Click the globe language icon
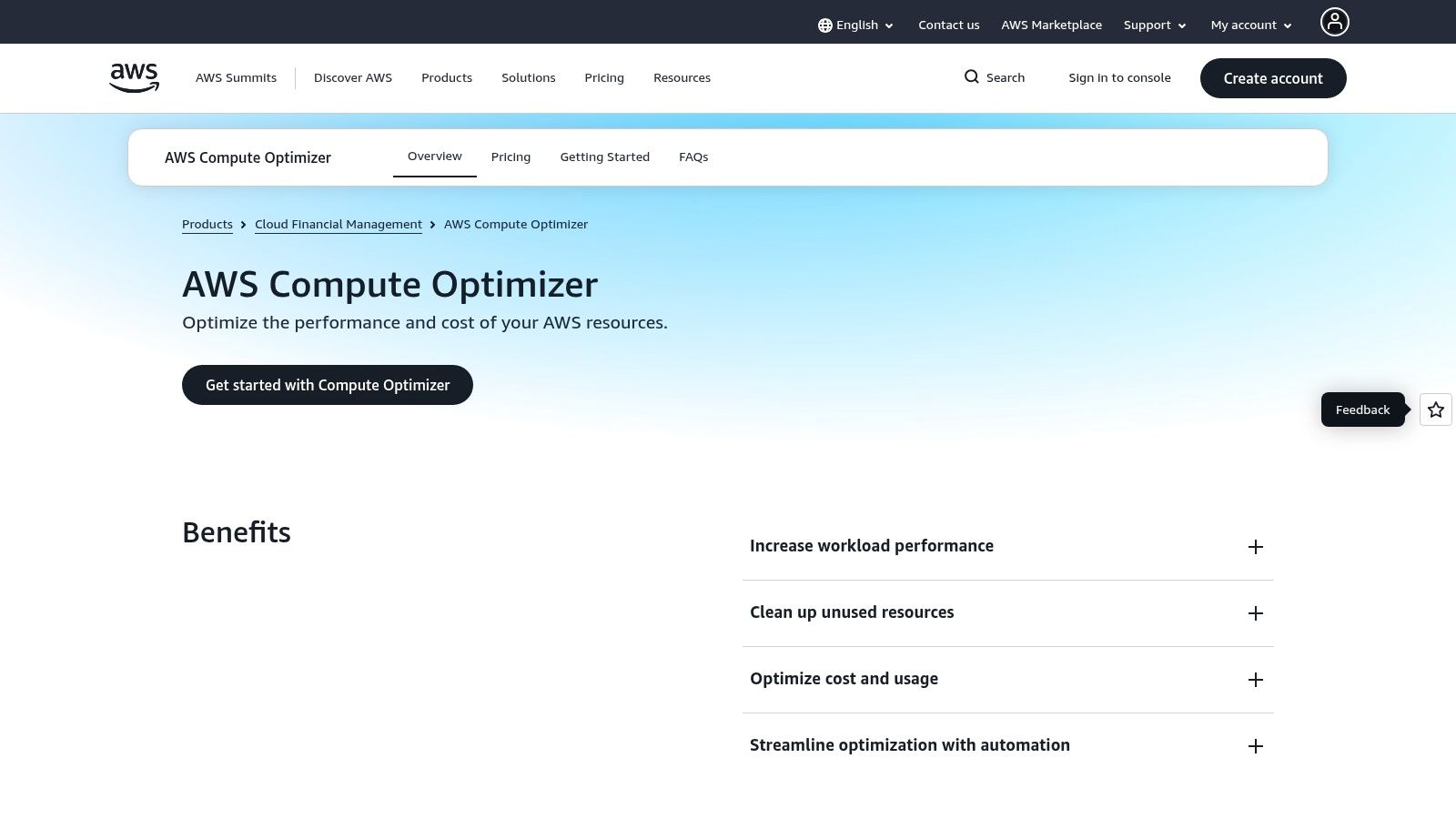The height and width of the screenshot is (819, 1456). (824, 25)
